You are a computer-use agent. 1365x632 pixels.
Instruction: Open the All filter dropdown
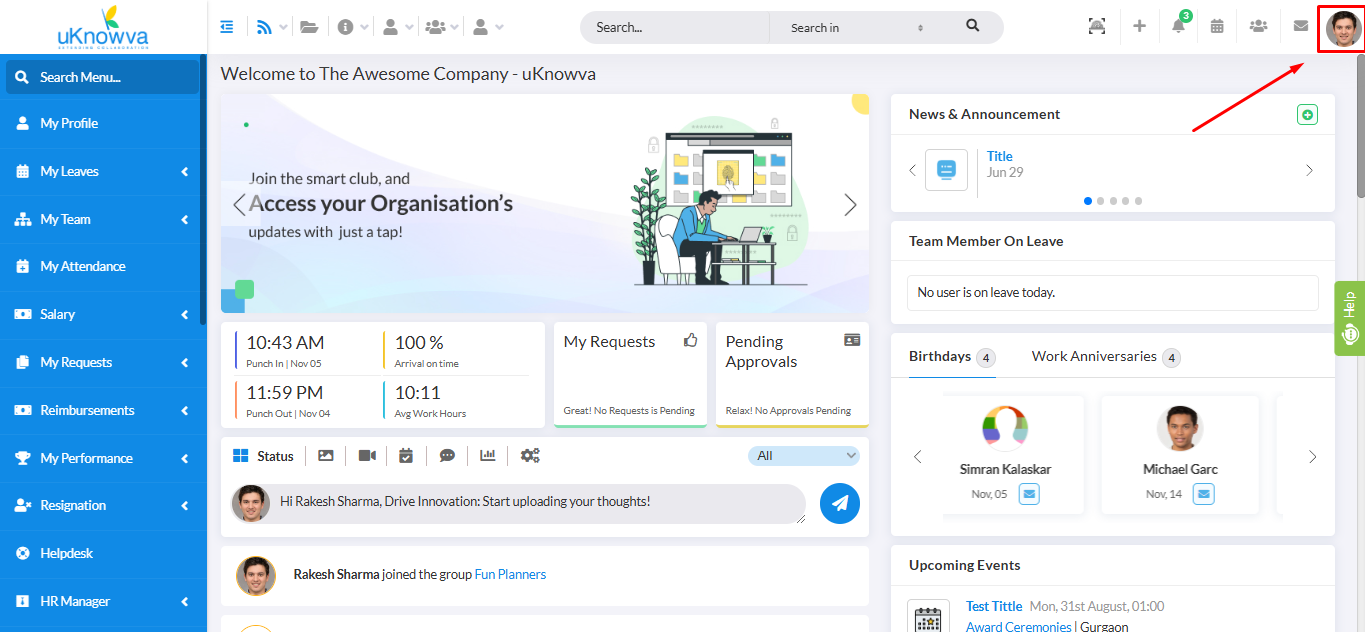pos(804,456)
